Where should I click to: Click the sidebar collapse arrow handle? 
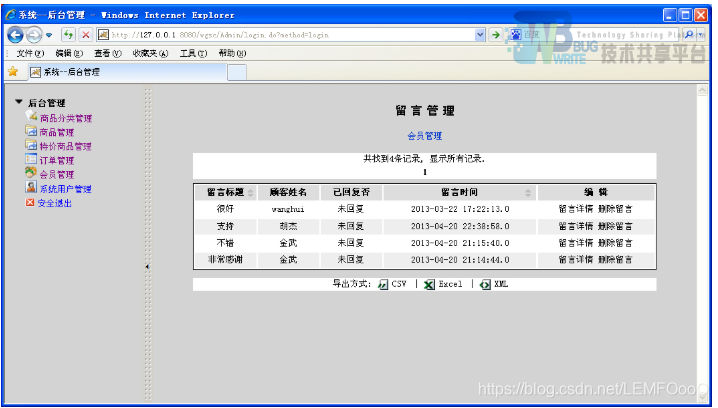147,266
